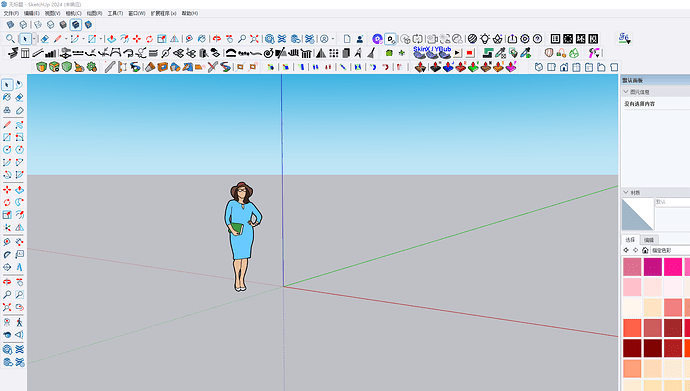Open 3D Warehouse from top toolbar
Image resolution: width=690 pixels, height=391 pixels.
point(269,39)
